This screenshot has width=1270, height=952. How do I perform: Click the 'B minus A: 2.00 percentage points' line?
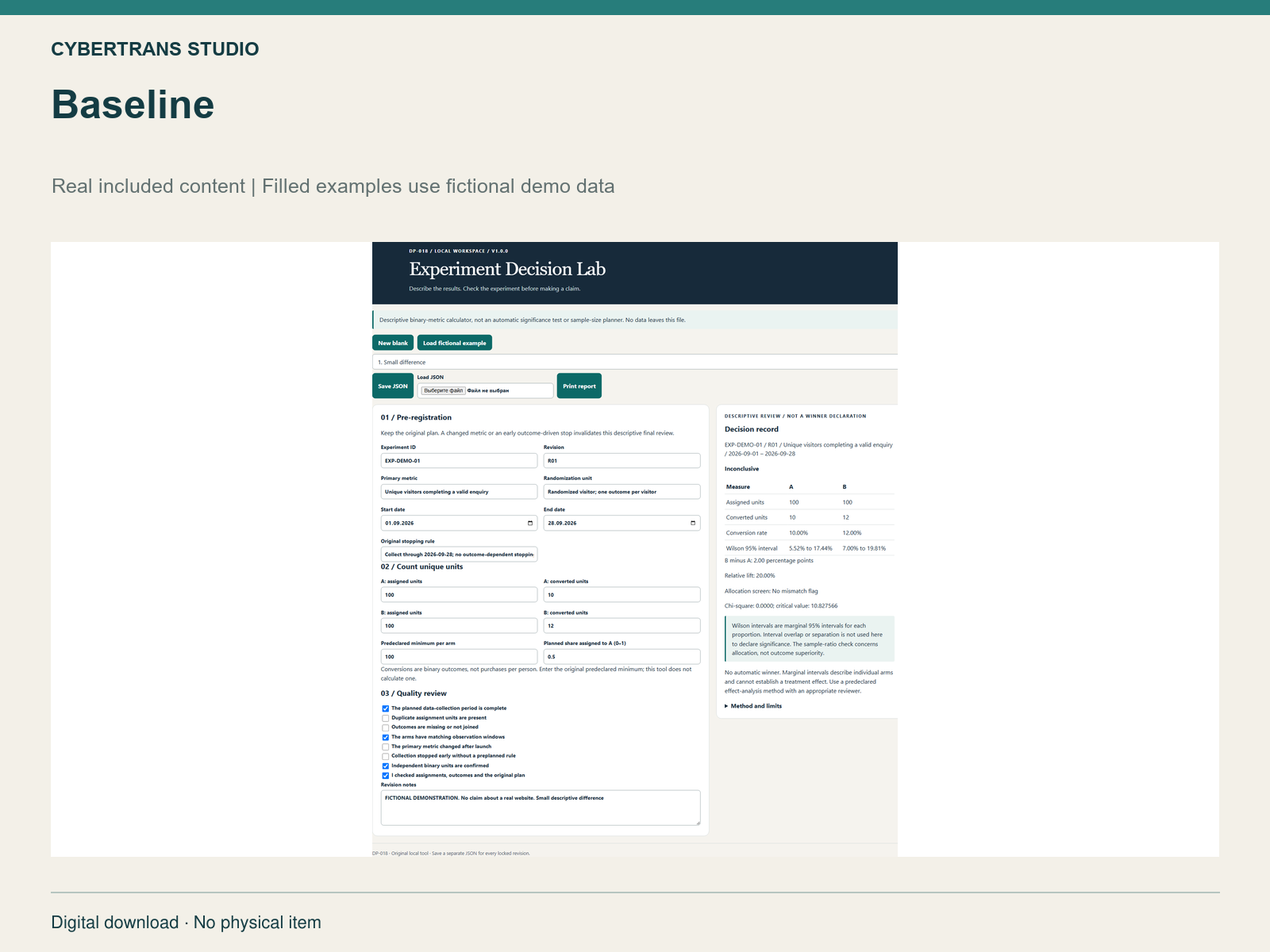(768, 561)
